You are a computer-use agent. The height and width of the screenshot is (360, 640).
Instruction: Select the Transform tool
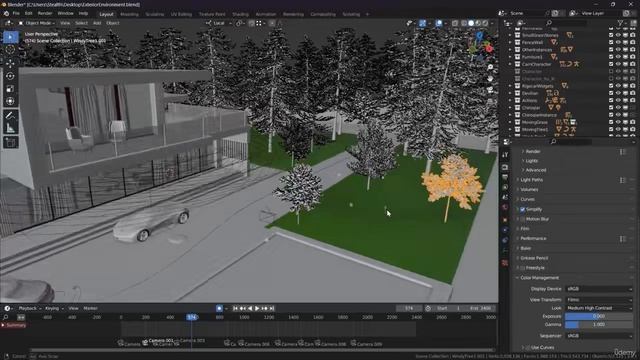(10, 101)
